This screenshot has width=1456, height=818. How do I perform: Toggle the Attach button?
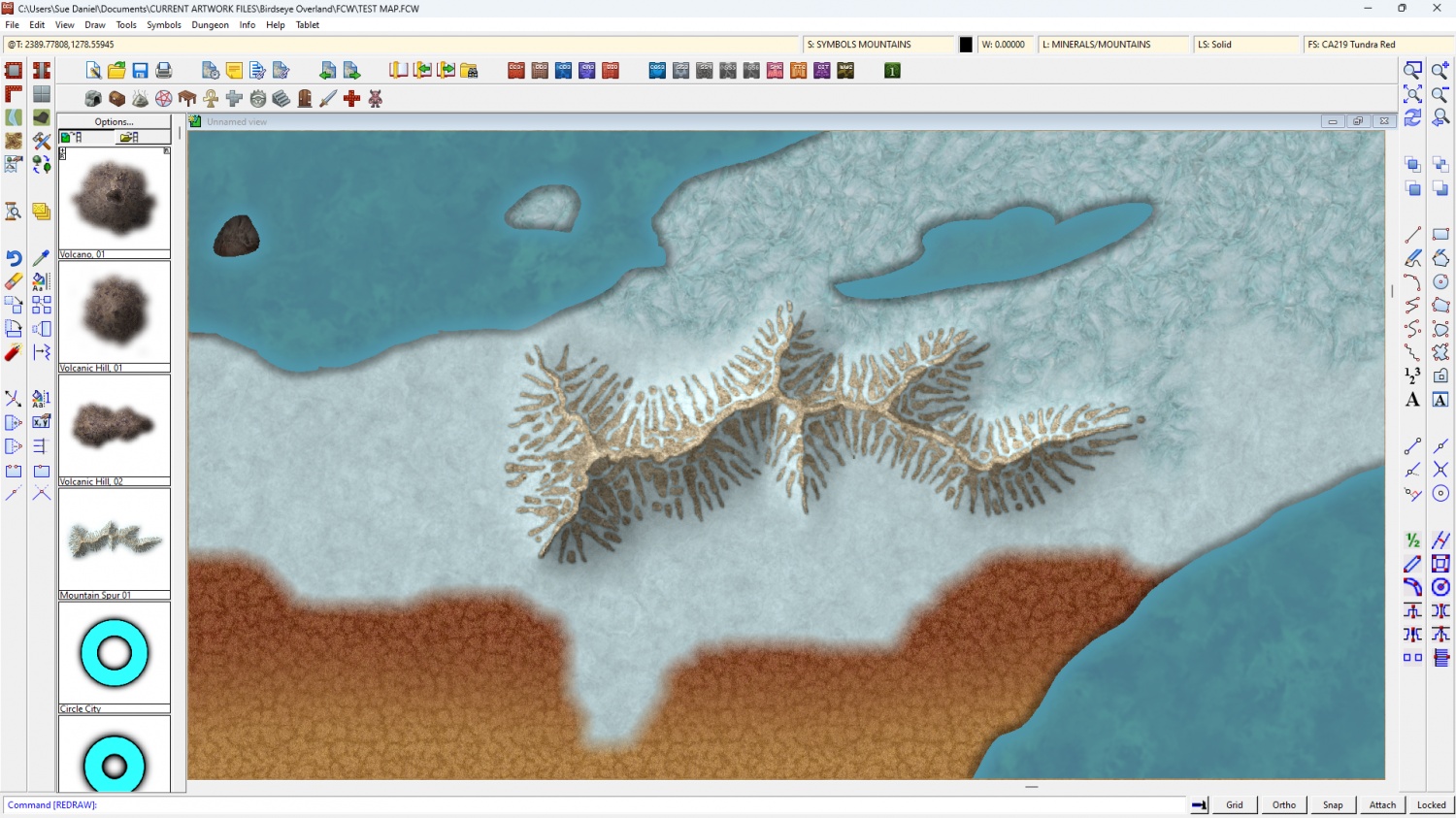tap(1382, 804)
